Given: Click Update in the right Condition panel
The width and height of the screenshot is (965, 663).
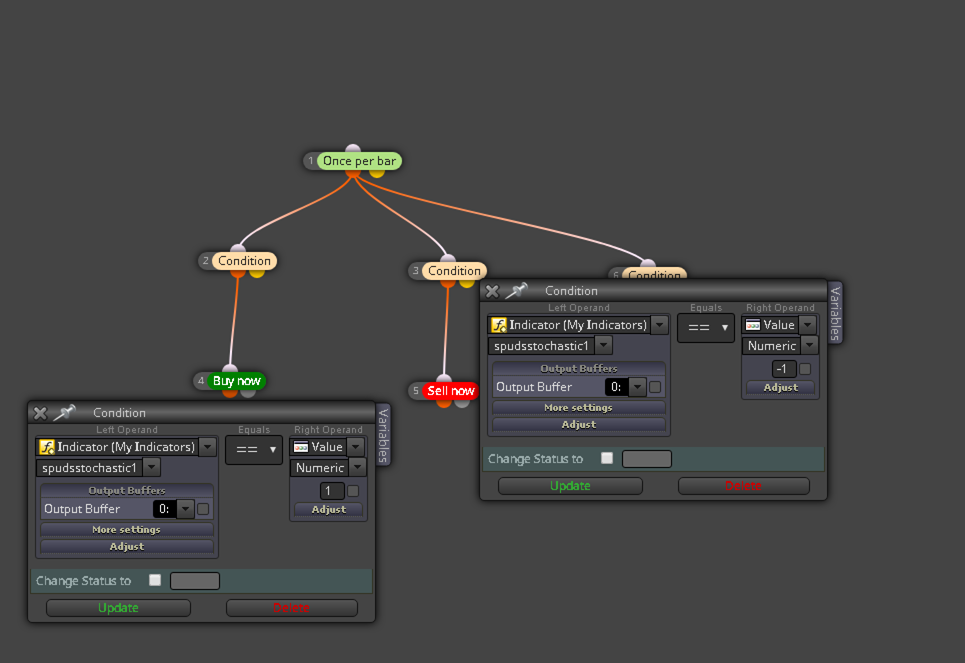Looking at the screenshot, I should (570, 486).
